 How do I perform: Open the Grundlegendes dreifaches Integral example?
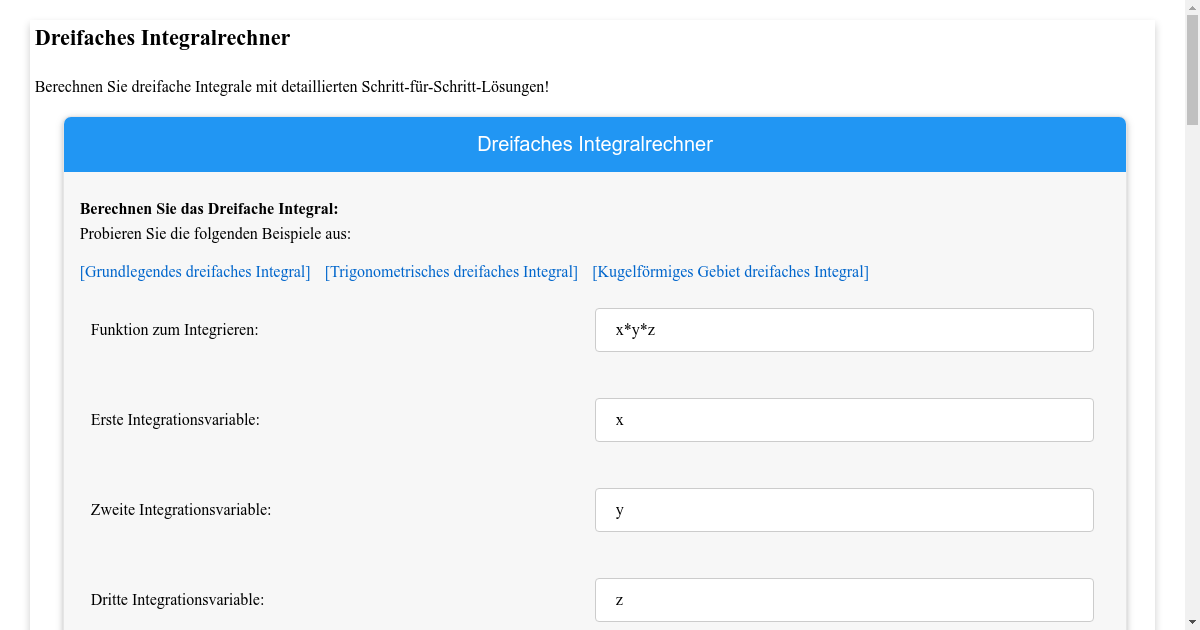194,271
